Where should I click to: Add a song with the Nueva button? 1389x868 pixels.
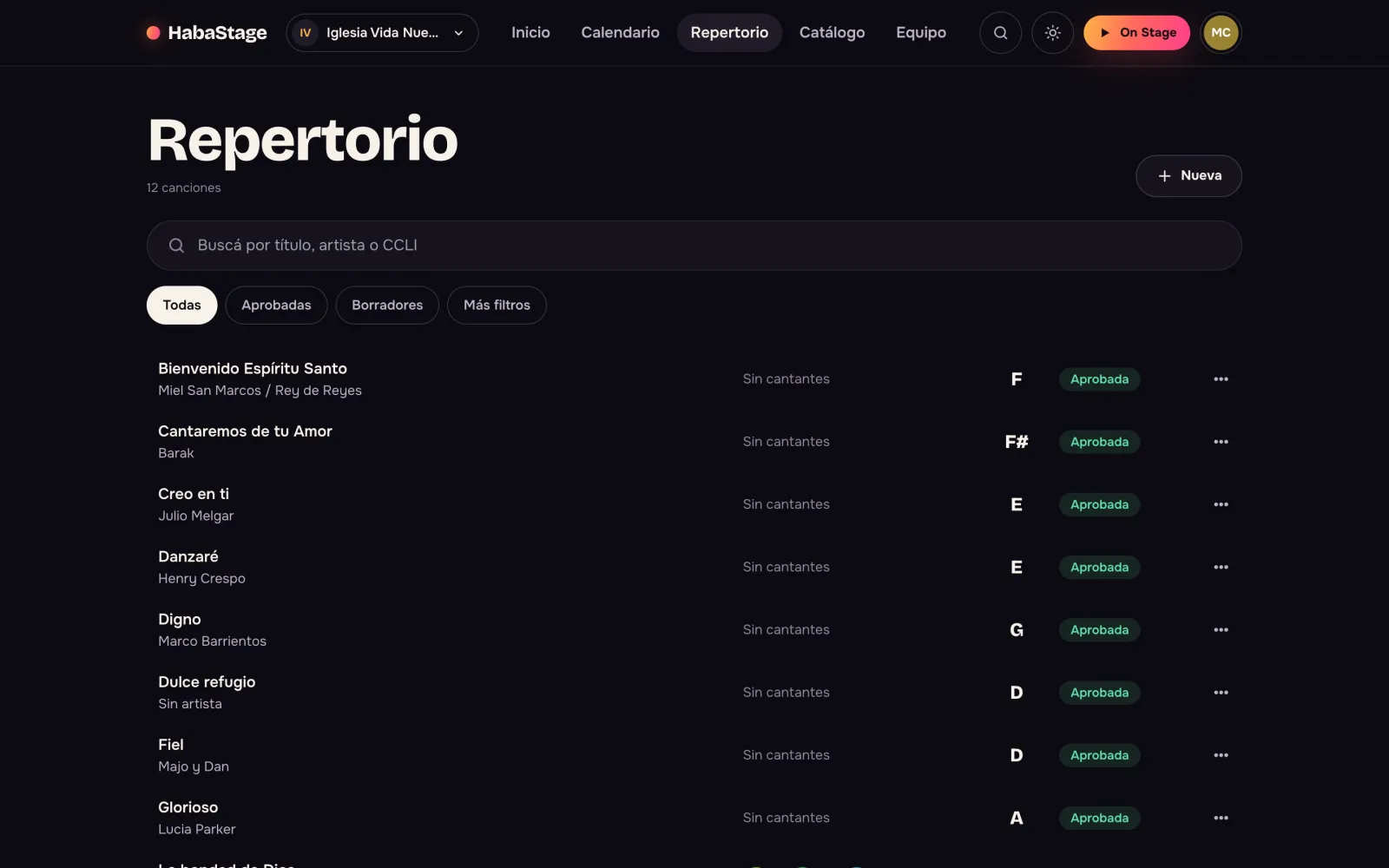1188,176
